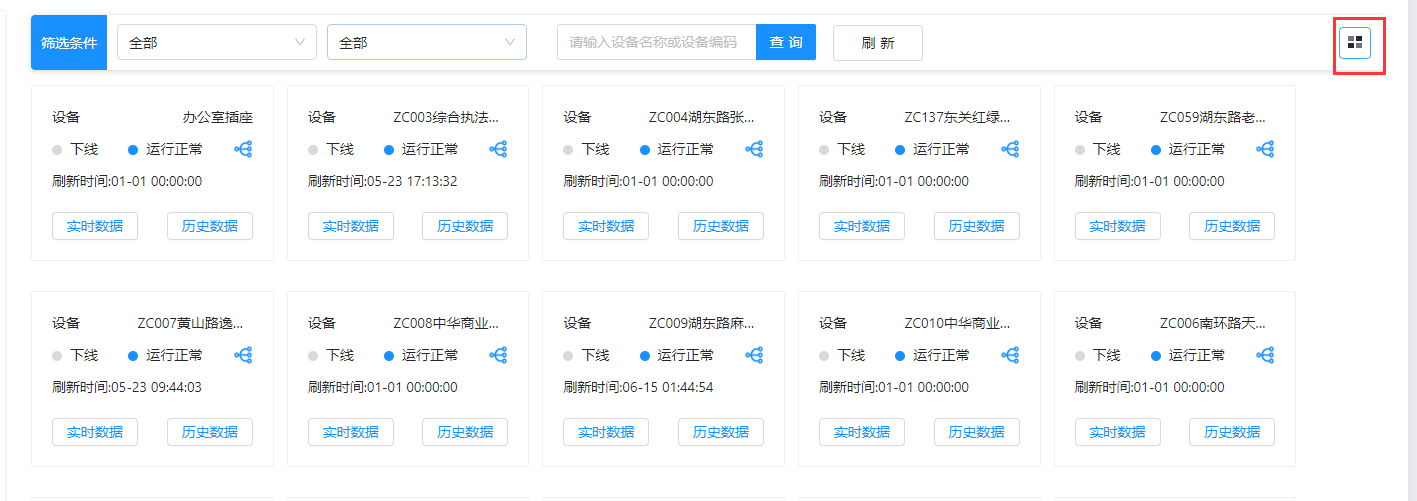Select device name 办公室插座
The width and height of the screenshot is (1417, 501).
coord(218,117)
